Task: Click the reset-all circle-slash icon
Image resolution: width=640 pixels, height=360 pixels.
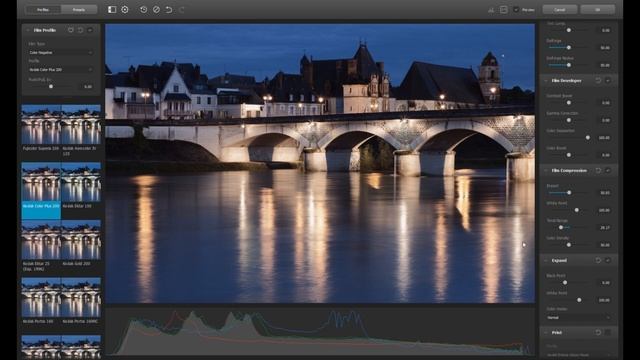Action: pos(156,9)
